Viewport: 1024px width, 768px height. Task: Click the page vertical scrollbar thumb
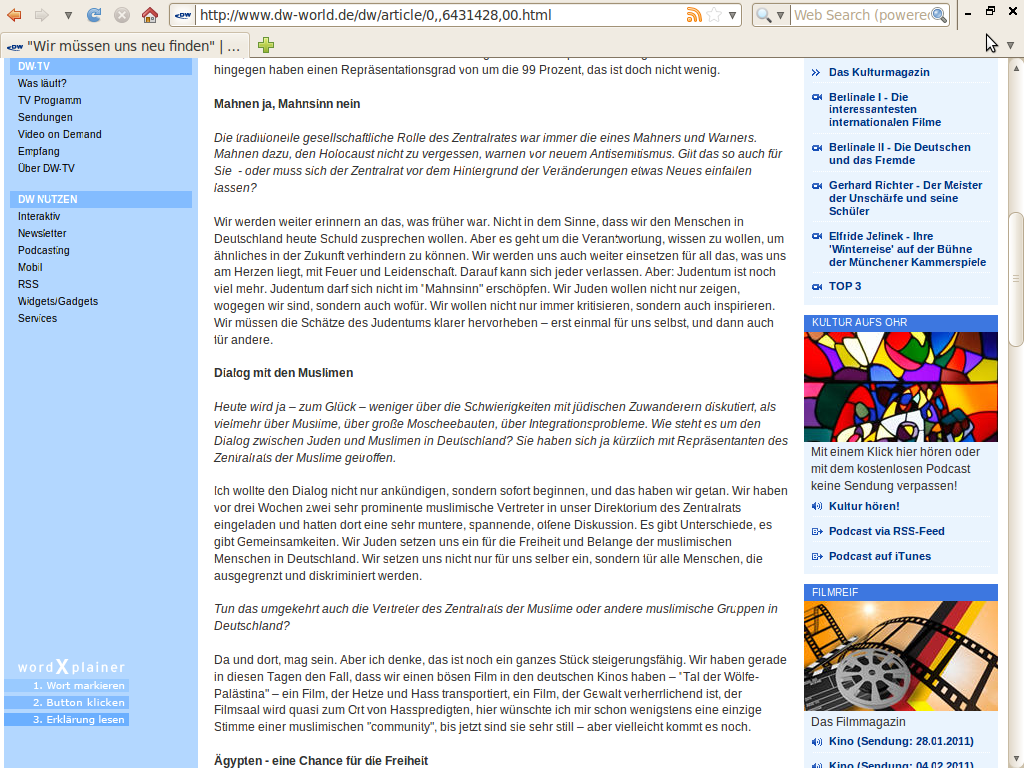(x=1016, y=279)
